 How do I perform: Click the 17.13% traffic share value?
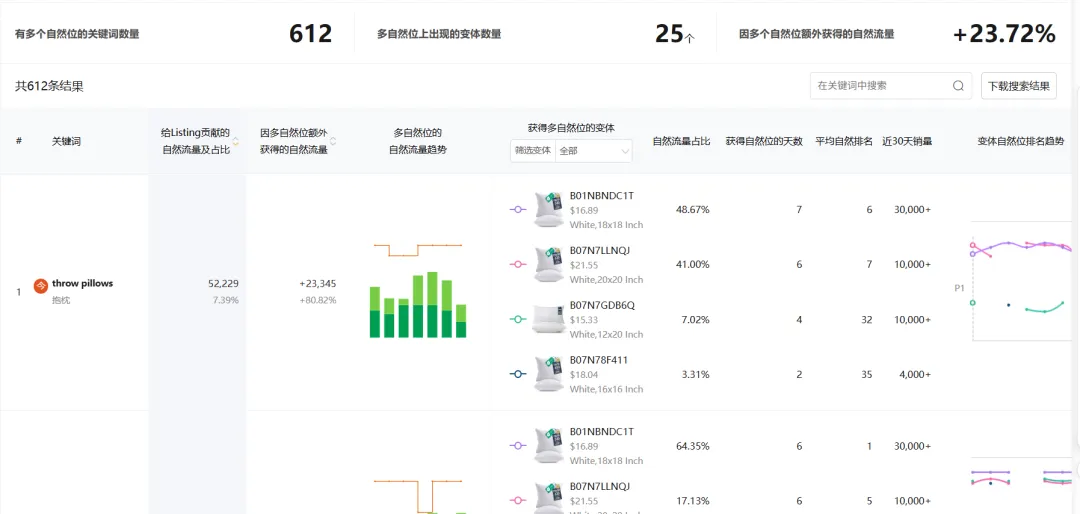(x=693, y=501)
